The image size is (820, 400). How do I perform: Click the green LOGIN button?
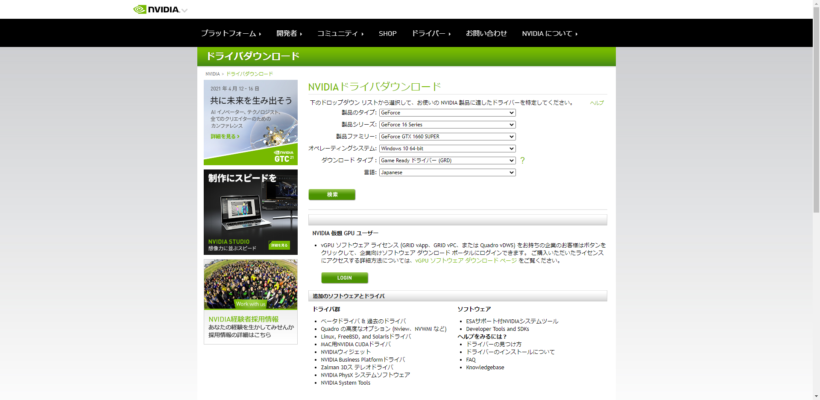344,278
